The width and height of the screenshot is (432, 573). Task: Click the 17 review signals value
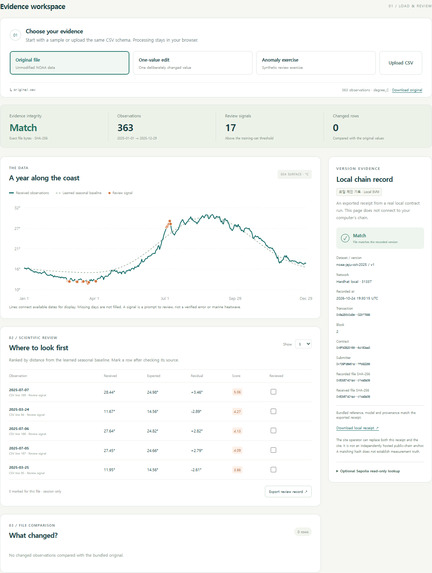230,128
